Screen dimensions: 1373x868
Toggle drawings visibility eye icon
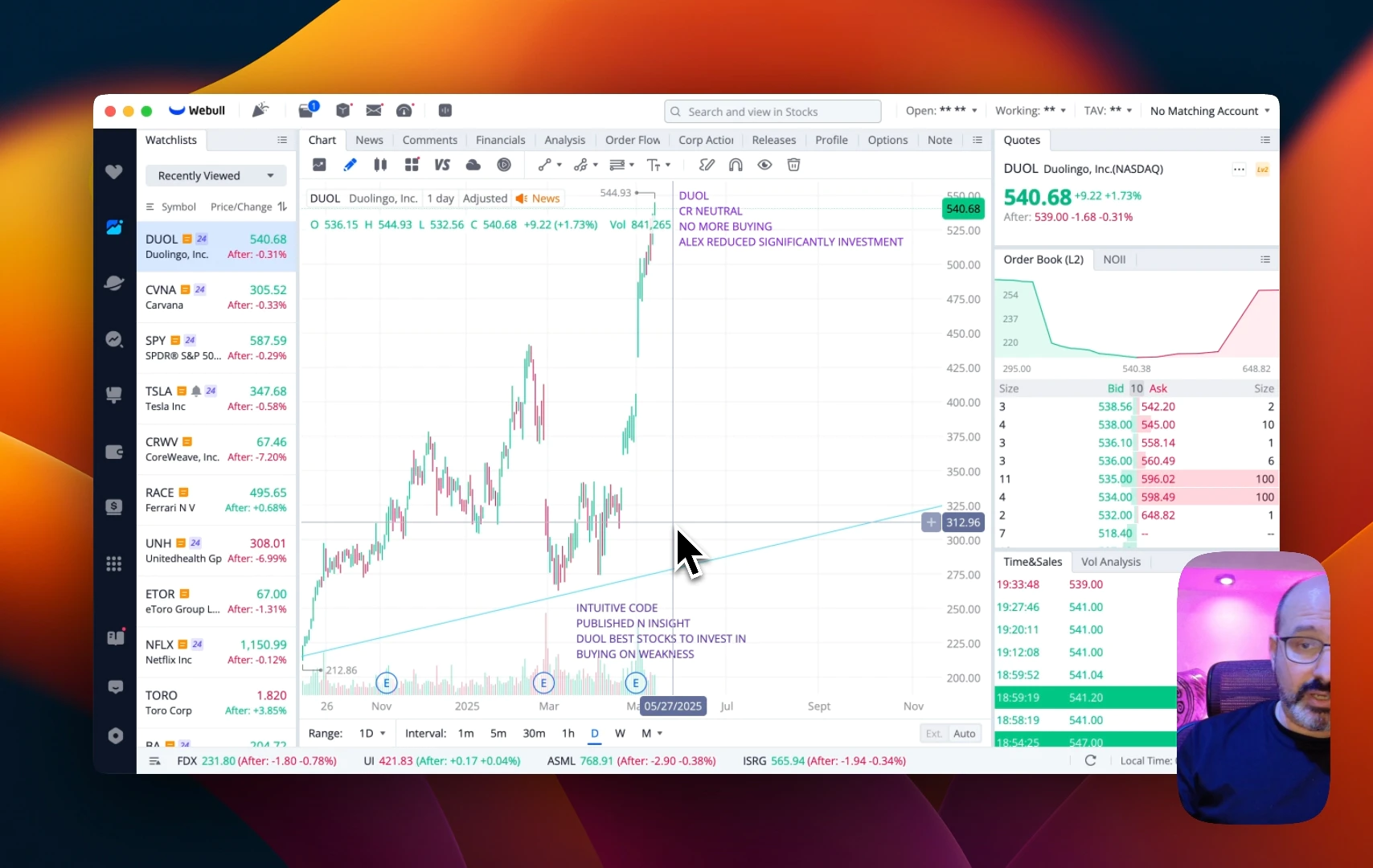pos(764,165)
